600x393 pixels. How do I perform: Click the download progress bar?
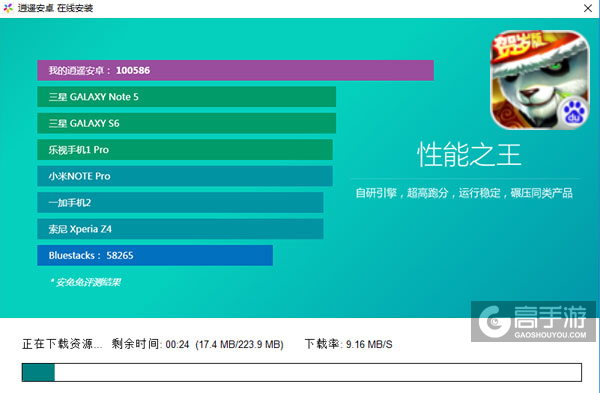(x=302, y=372)
